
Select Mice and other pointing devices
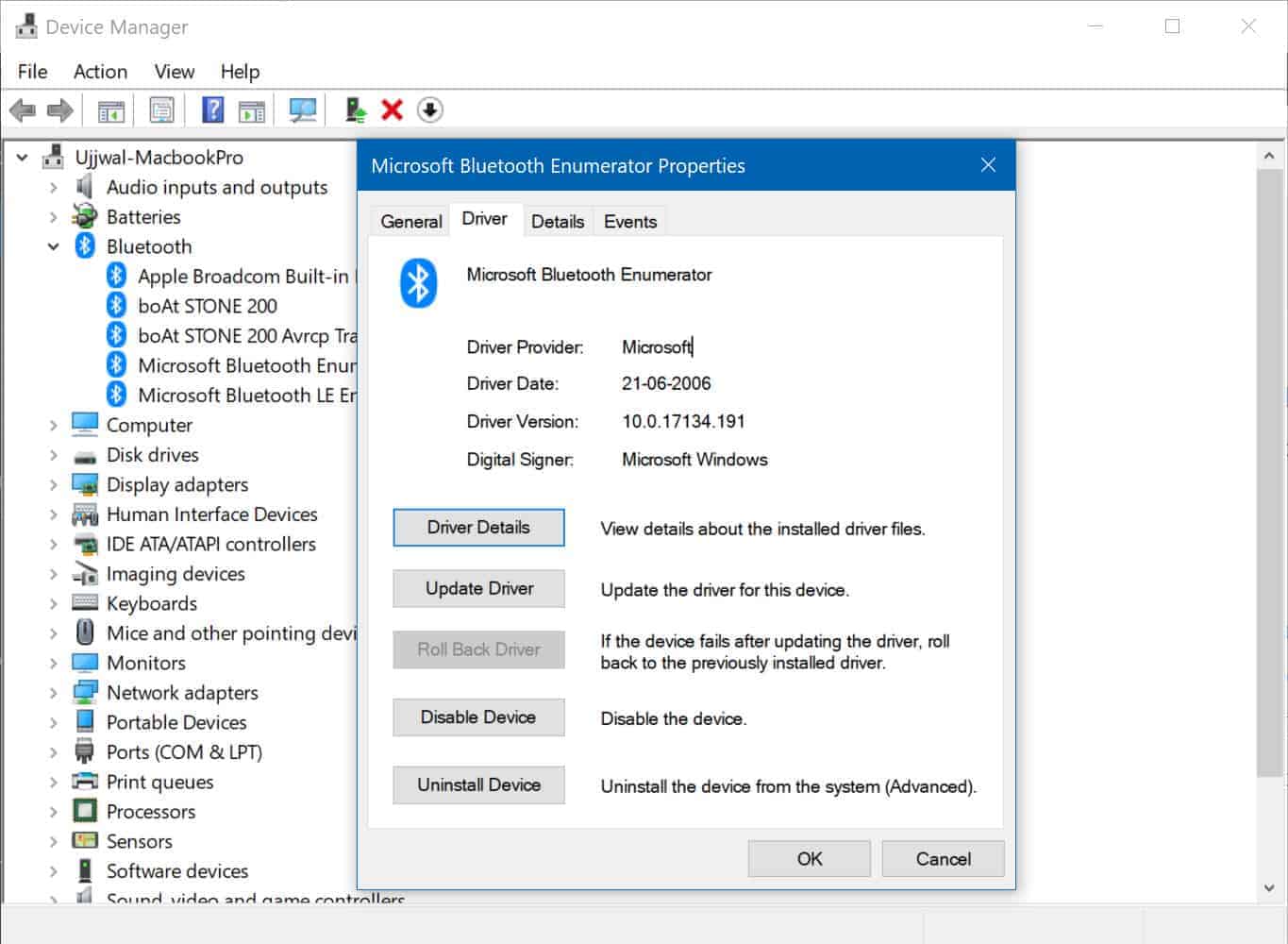231,633
